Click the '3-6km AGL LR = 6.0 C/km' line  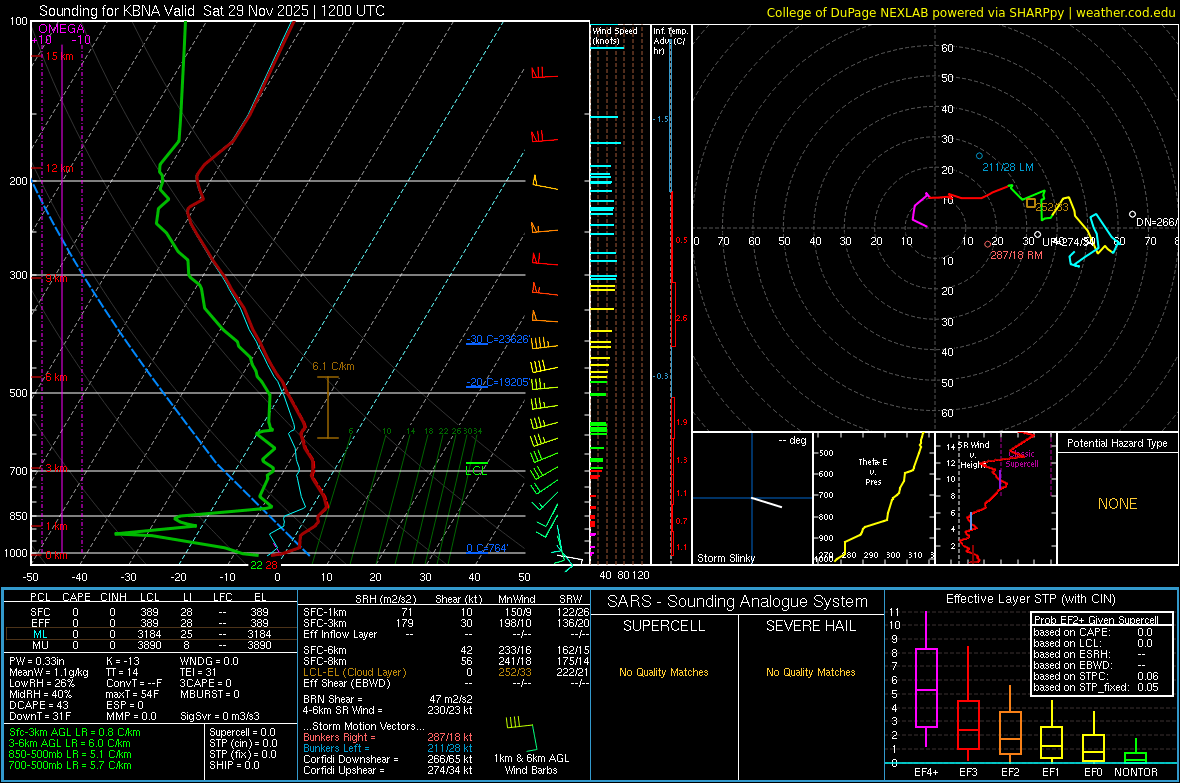[70, 743]
